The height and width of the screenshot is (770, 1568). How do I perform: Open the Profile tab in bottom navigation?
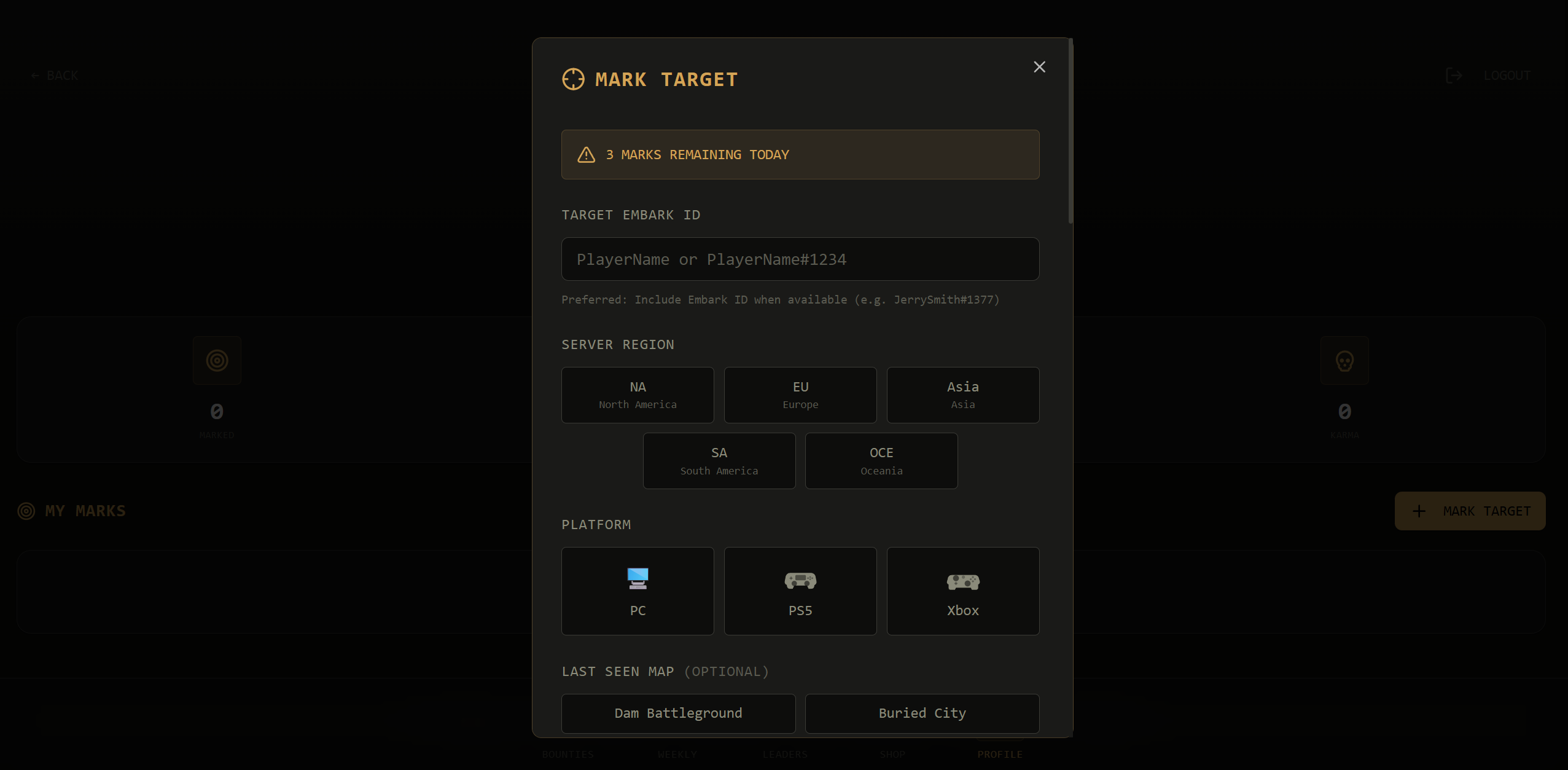[x=1000, y=754]
